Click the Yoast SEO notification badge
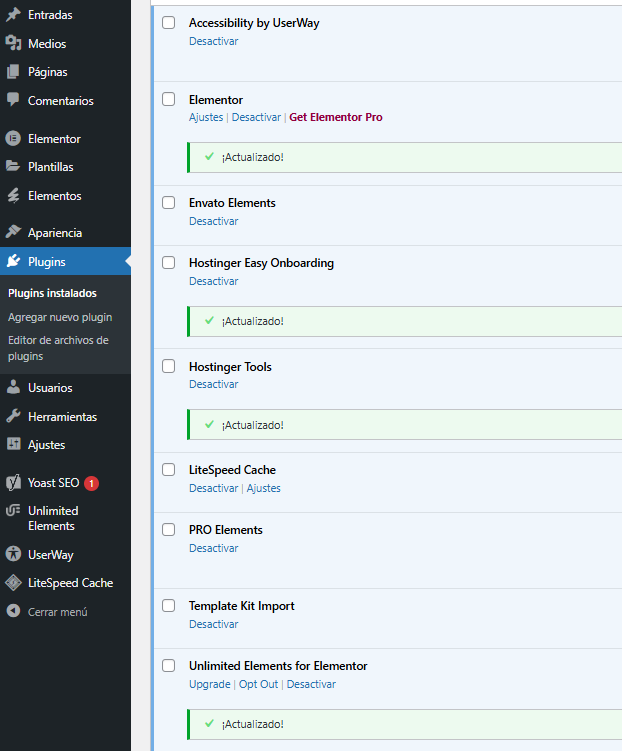622x751 pixels. pyautogui.click(x=91, y=483)
